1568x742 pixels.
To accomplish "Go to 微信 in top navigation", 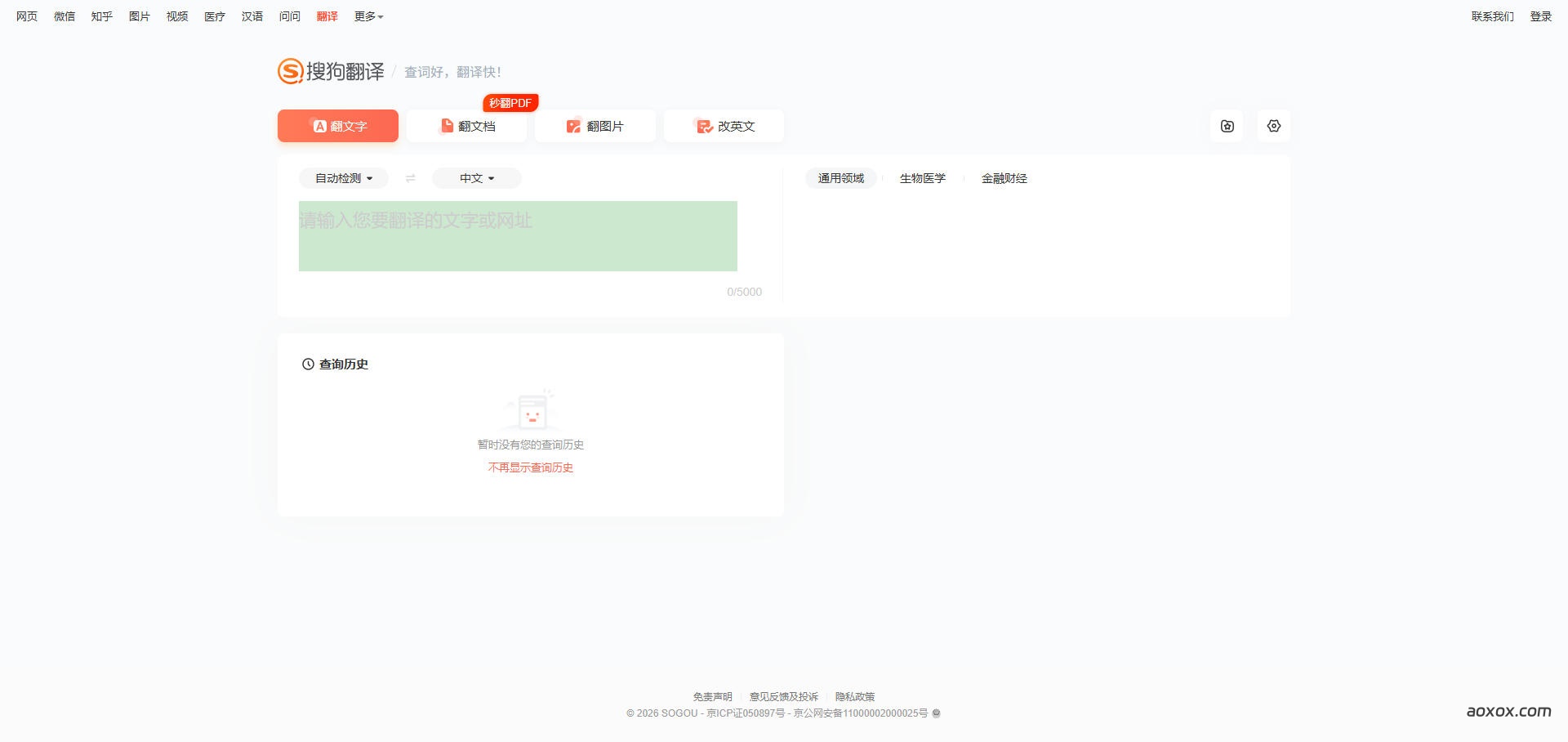I will tap(65, 16).
